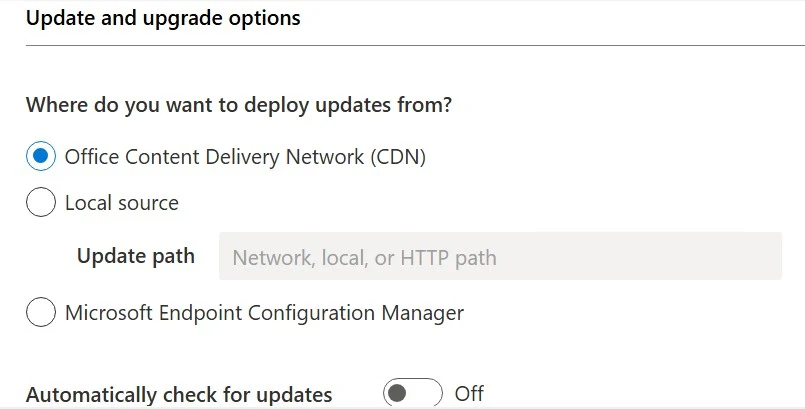Viewport: 805px width, 409px height.
Task: Click the empty right end of Update path box
Action: [x=740, y=257]
